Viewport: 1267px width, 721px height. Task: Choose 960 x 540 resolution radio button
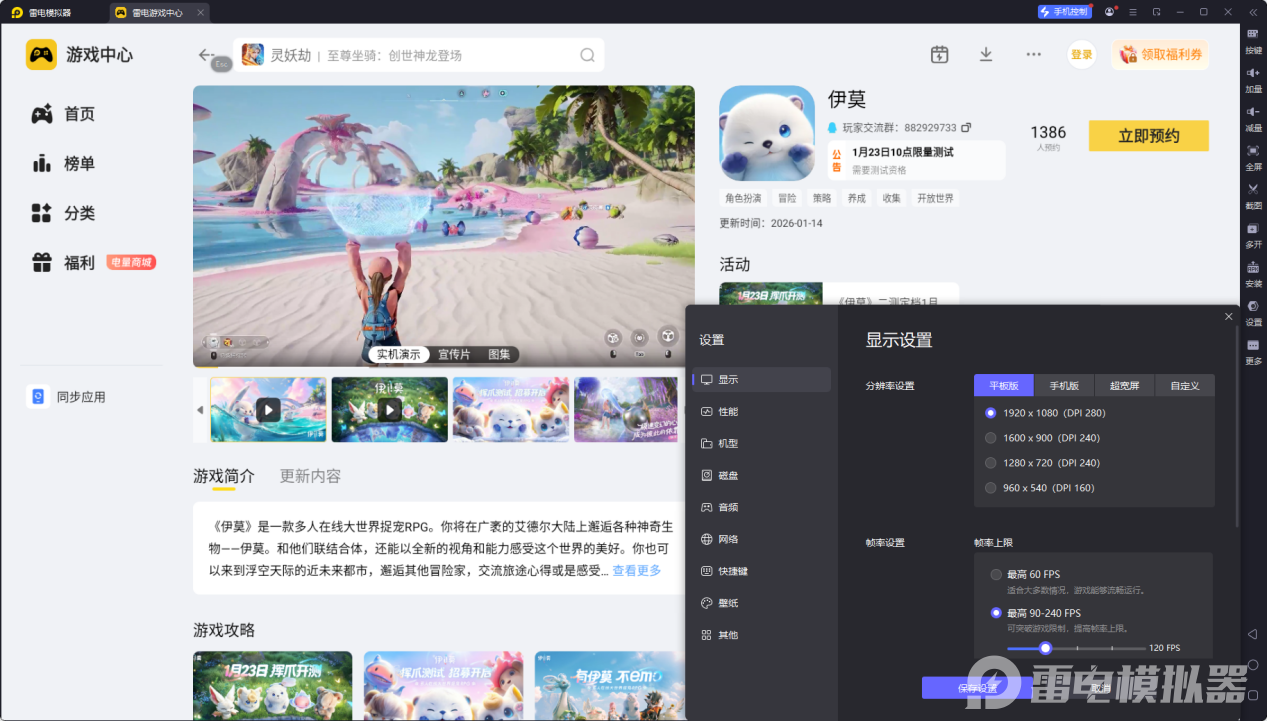coord(991,488)
